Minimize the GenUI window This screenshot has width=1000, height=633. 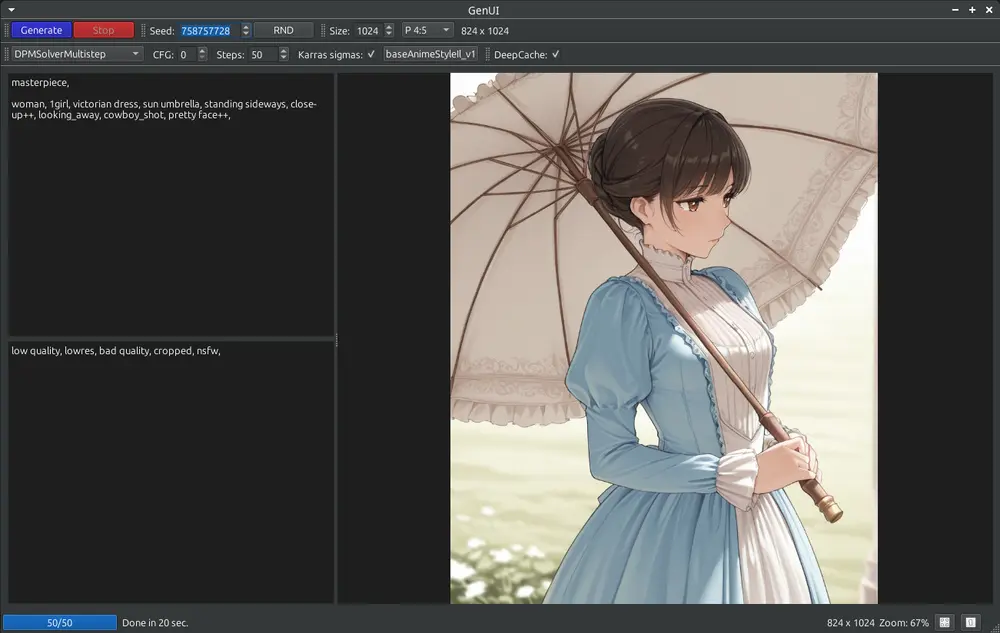(956, 10)
